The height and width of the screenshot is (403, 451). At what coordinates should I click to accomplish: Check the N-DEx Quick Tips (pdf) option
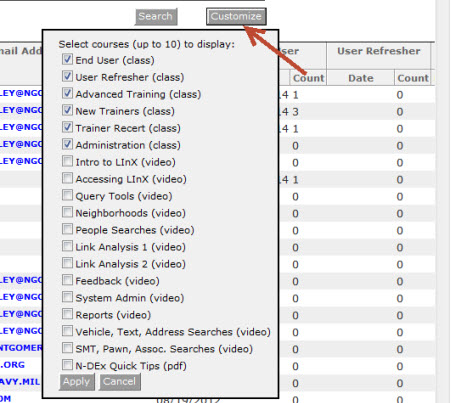tap(67, 365)
